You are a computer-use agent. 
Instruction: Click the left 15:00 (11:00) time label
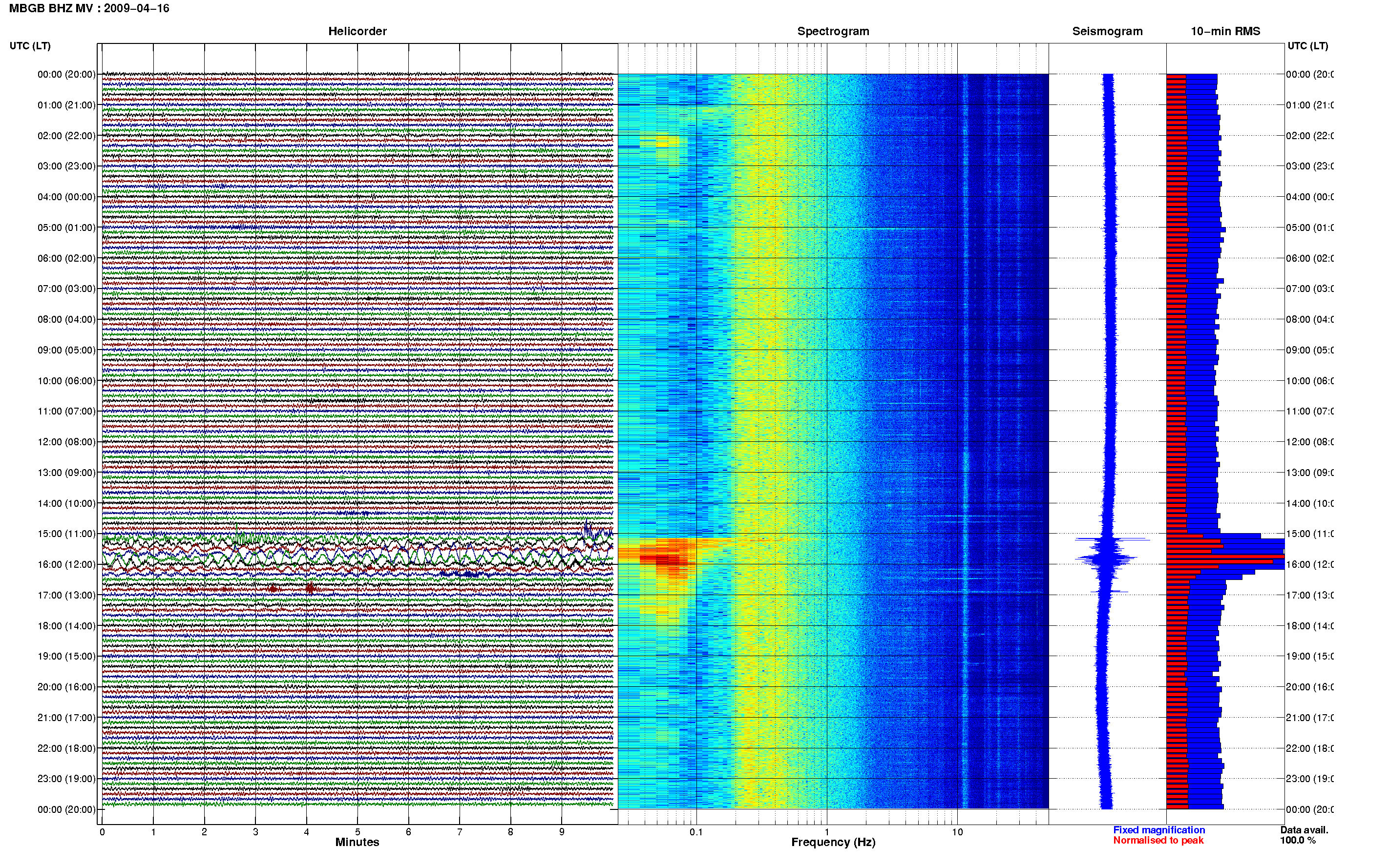(66, 534)
